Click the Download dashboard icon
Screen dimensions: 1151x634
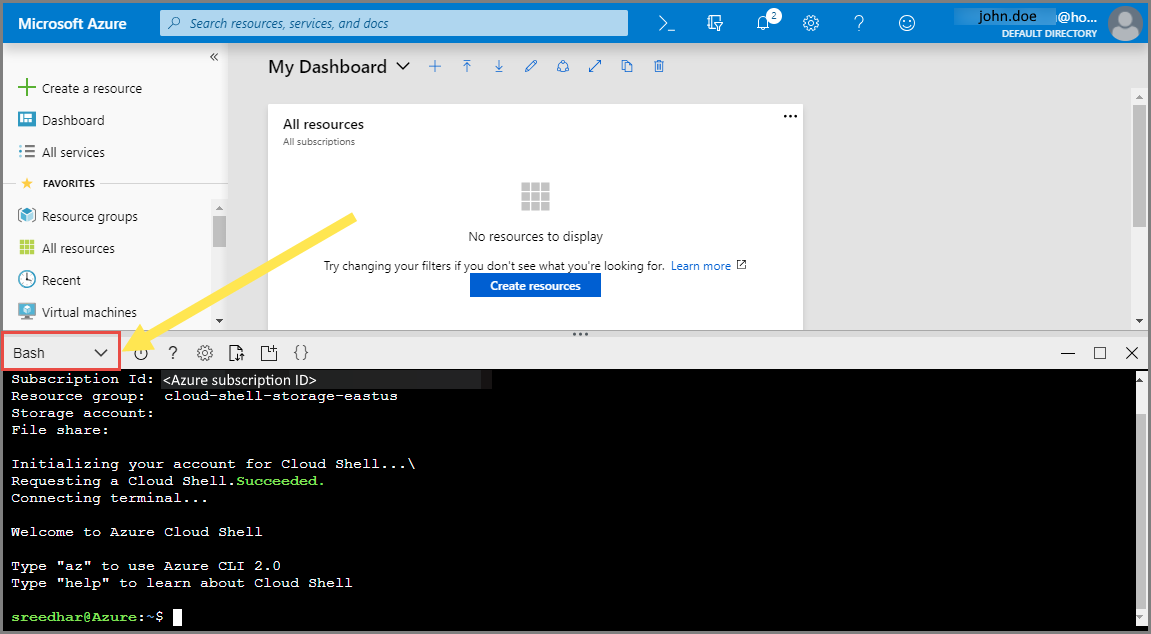pyautogui.click(x=499, y=66)
